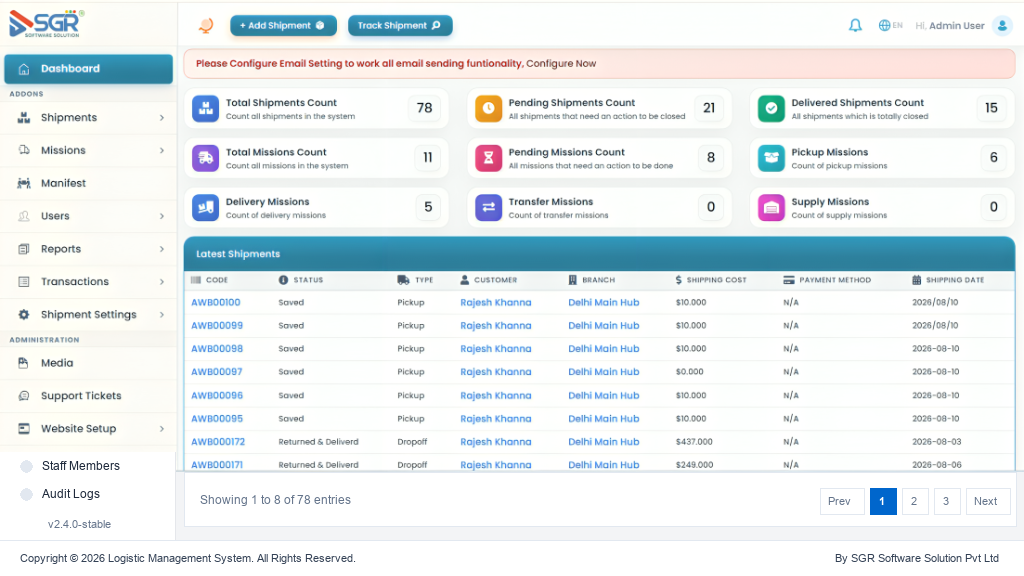Viewport: 1024px width, 576px height.
Task: Click the Pending Missions Count hourglass icon
Action: (x=488, y=158)
